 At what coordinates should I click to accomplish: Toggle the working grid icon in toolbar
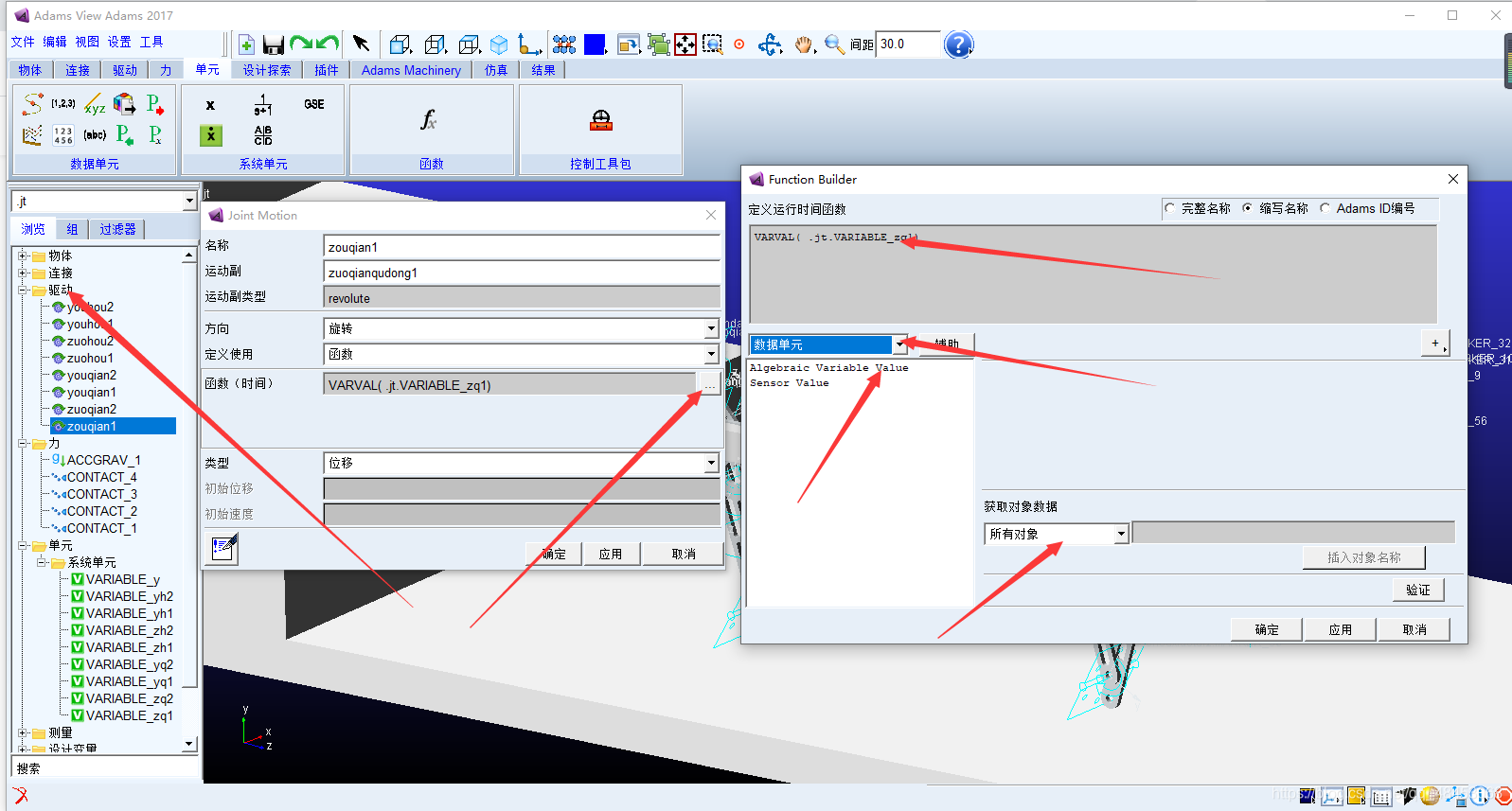(x=564, y=44)
